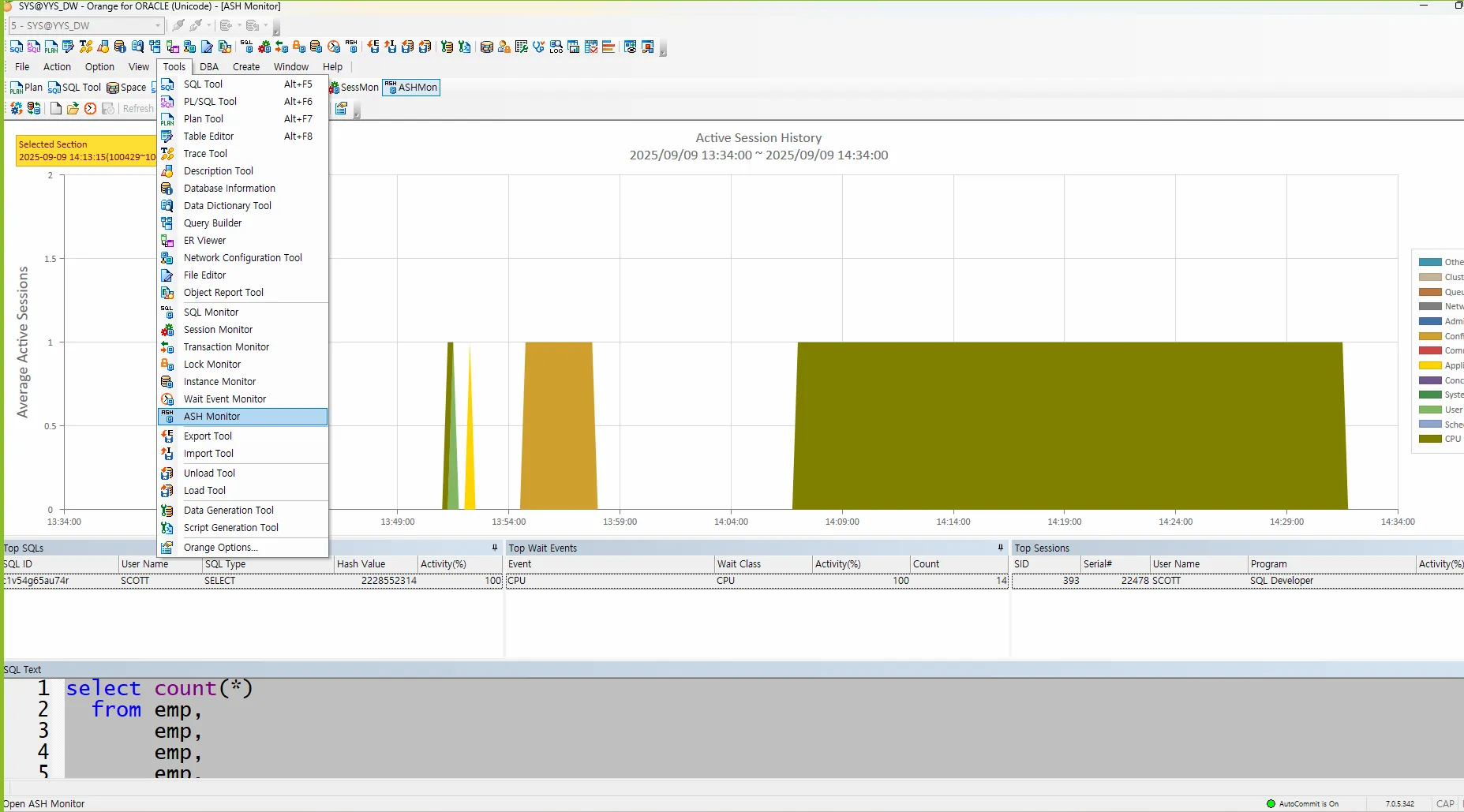Open PL/SQL Tool from the toolbar icon

(34, 47)
